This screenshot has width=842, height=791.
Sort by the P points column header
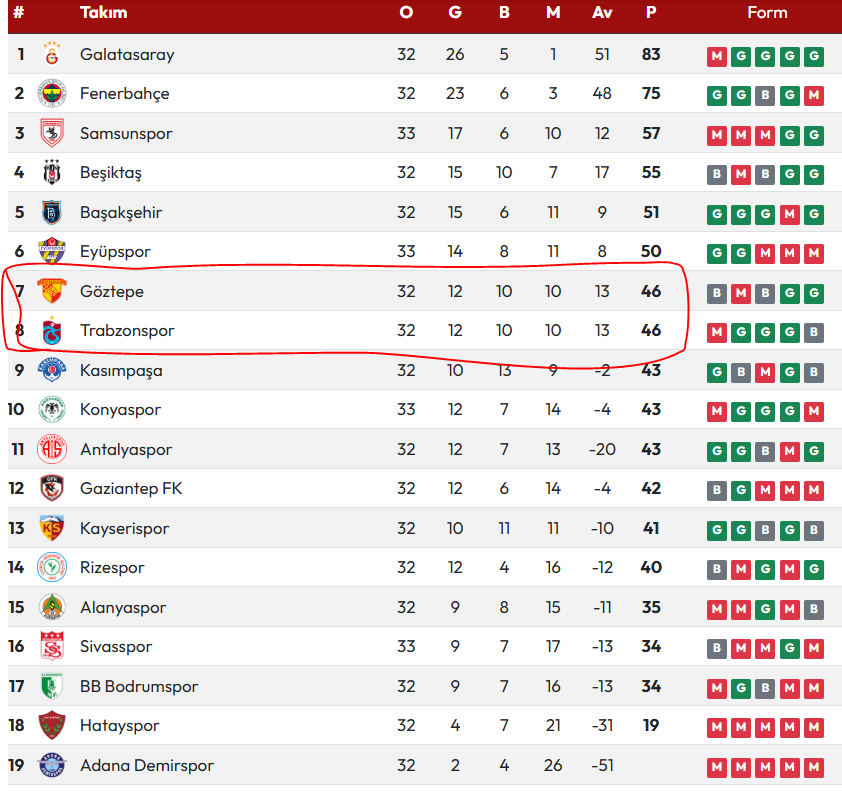pyautogui.click(x=651, y=12)
